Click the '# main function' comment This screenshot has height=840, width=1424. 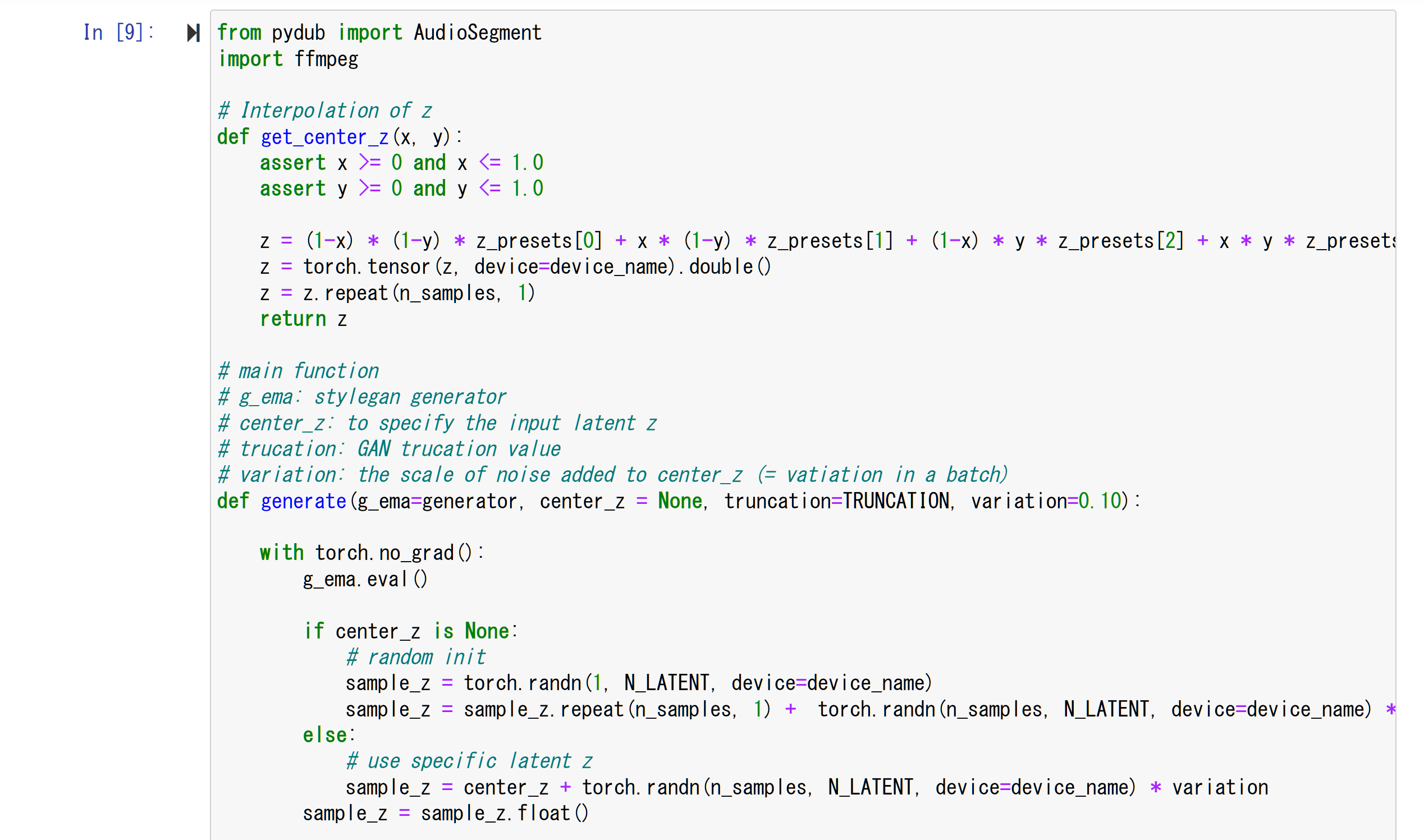[x=299, y=371]
